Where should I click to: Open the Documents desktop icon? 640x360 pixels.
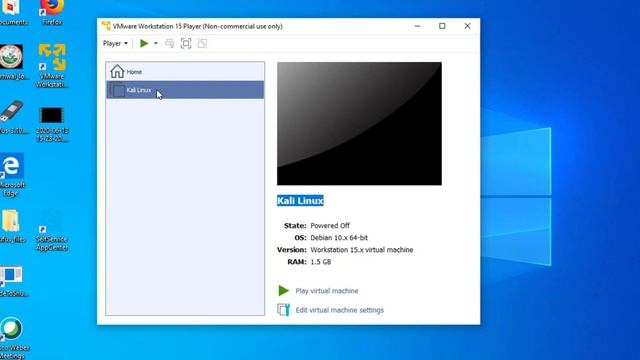12,12
